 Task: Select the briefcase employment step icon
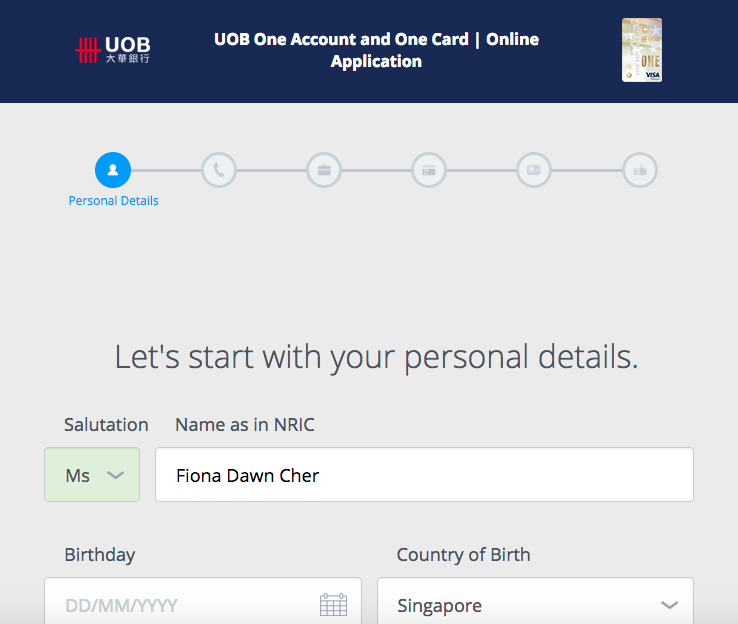pyautogui.click(x=324, y=170)
